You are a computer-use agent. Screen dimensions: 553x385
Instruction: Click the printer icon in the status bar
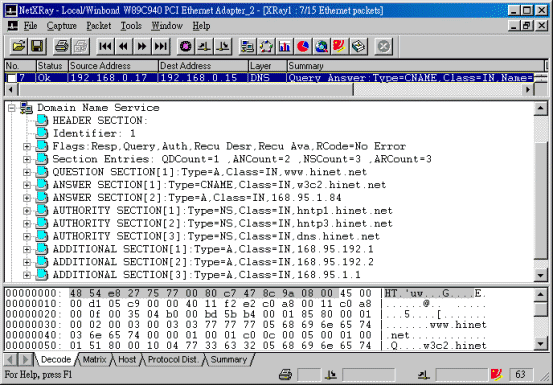click(x=285, y=374)
